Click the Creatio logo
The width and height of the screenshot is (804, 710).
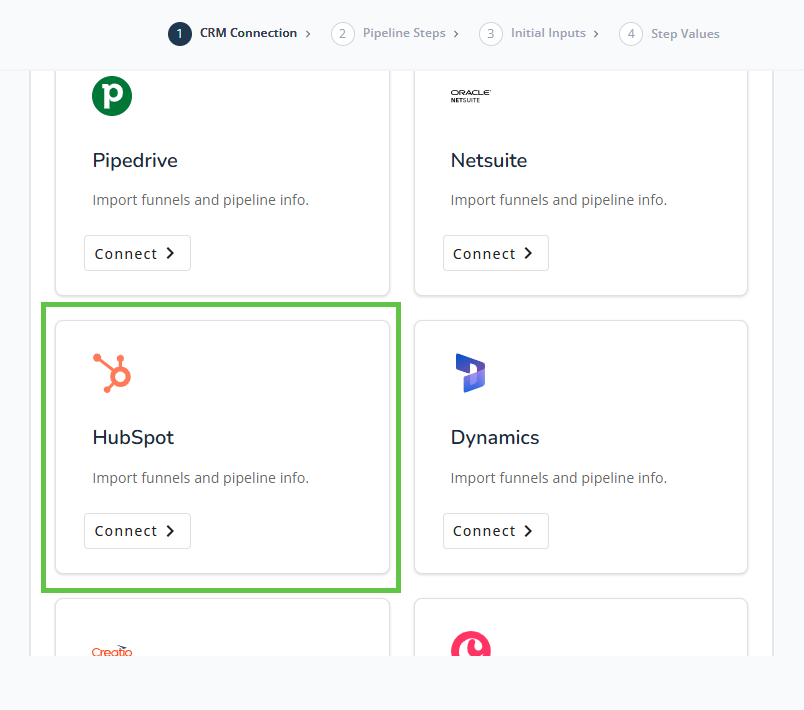[x=112, y=651]
